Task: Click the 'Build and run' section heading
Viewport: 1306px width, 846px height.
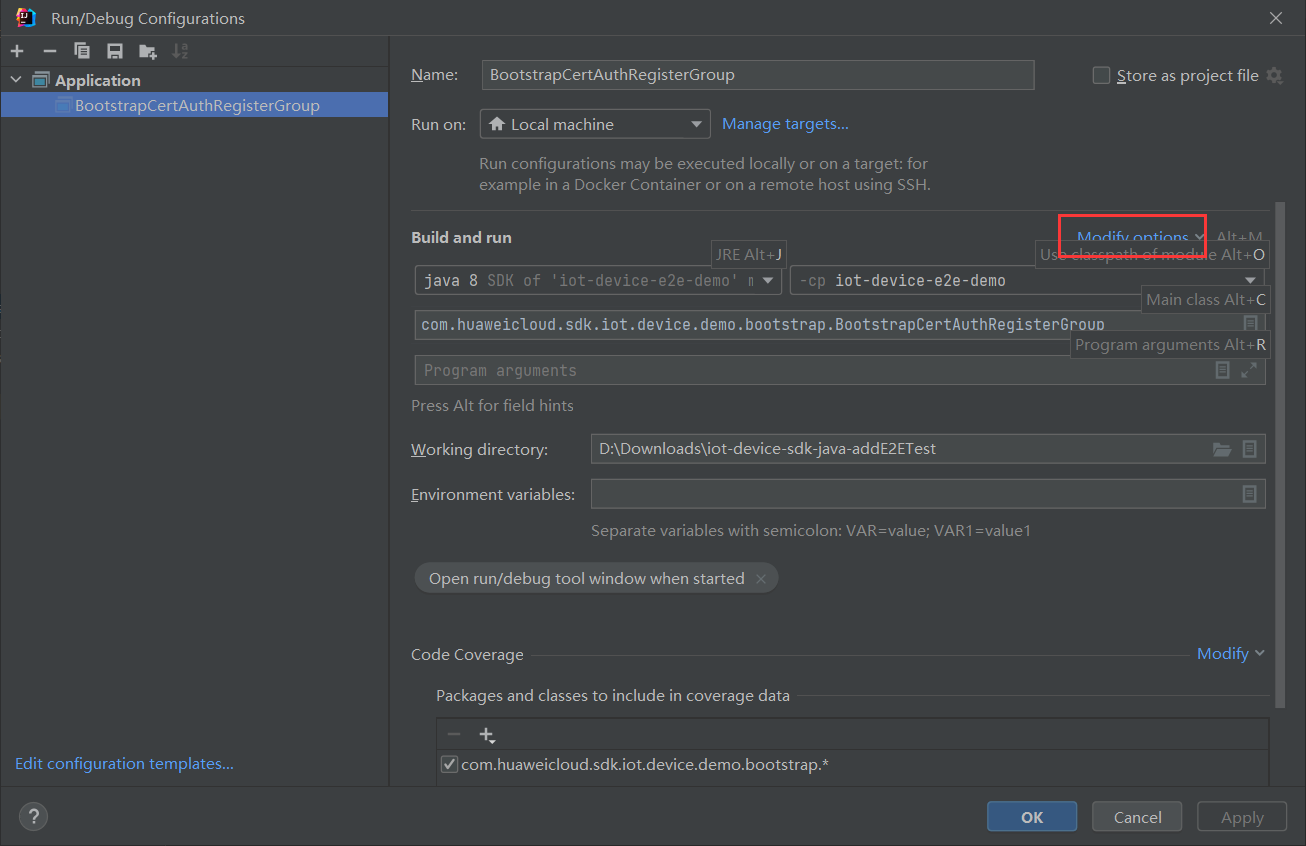Action: pos(461,238)
